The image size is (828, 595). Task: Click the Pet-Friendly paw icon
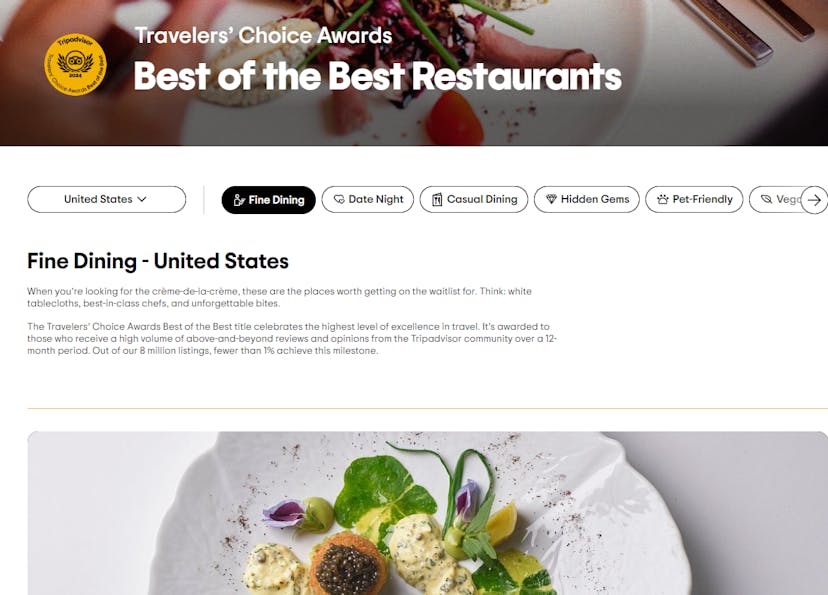(663, 200)
